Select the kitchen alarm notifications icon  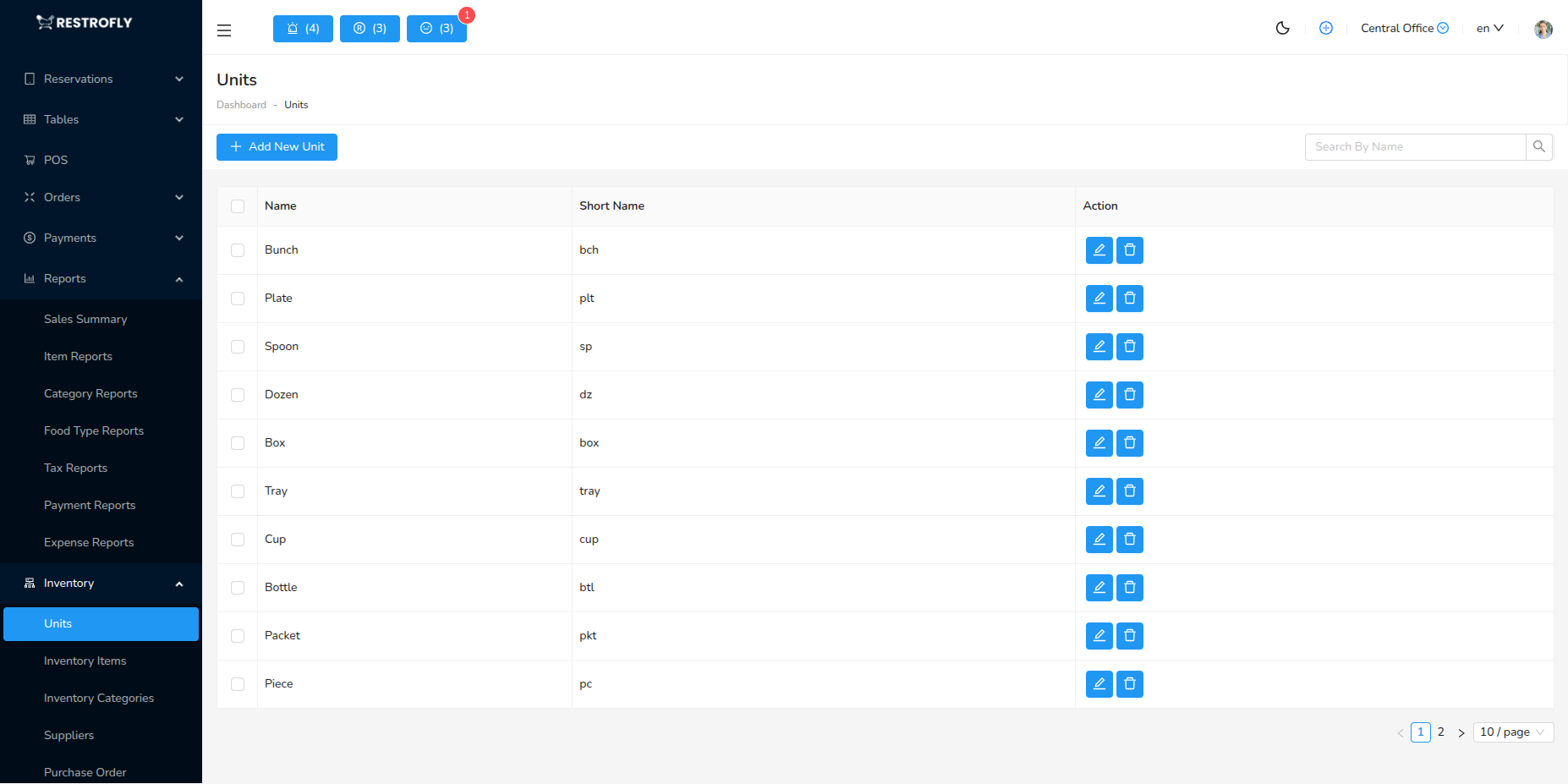(302, 28)
